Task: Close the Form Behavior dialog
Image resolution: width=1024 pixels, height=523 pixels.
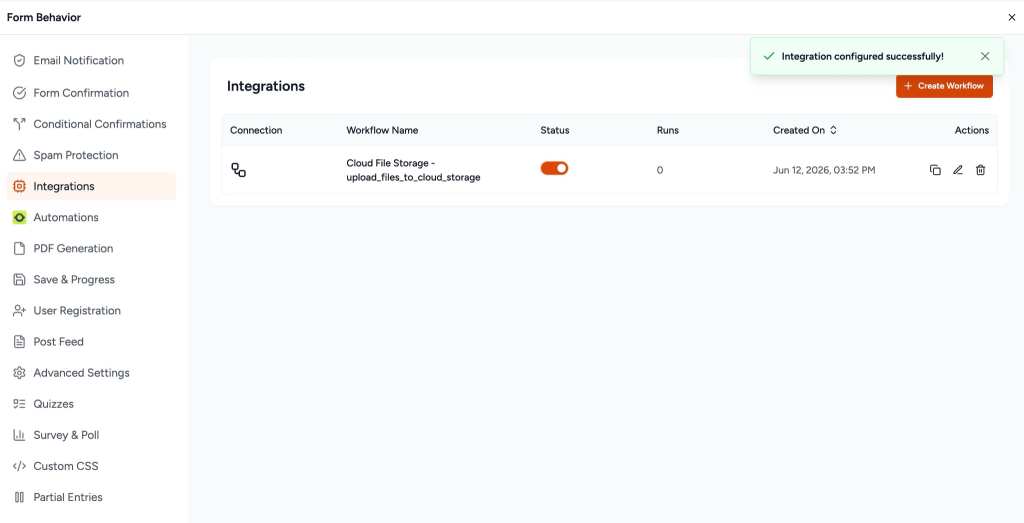Action: [1012, 18]
